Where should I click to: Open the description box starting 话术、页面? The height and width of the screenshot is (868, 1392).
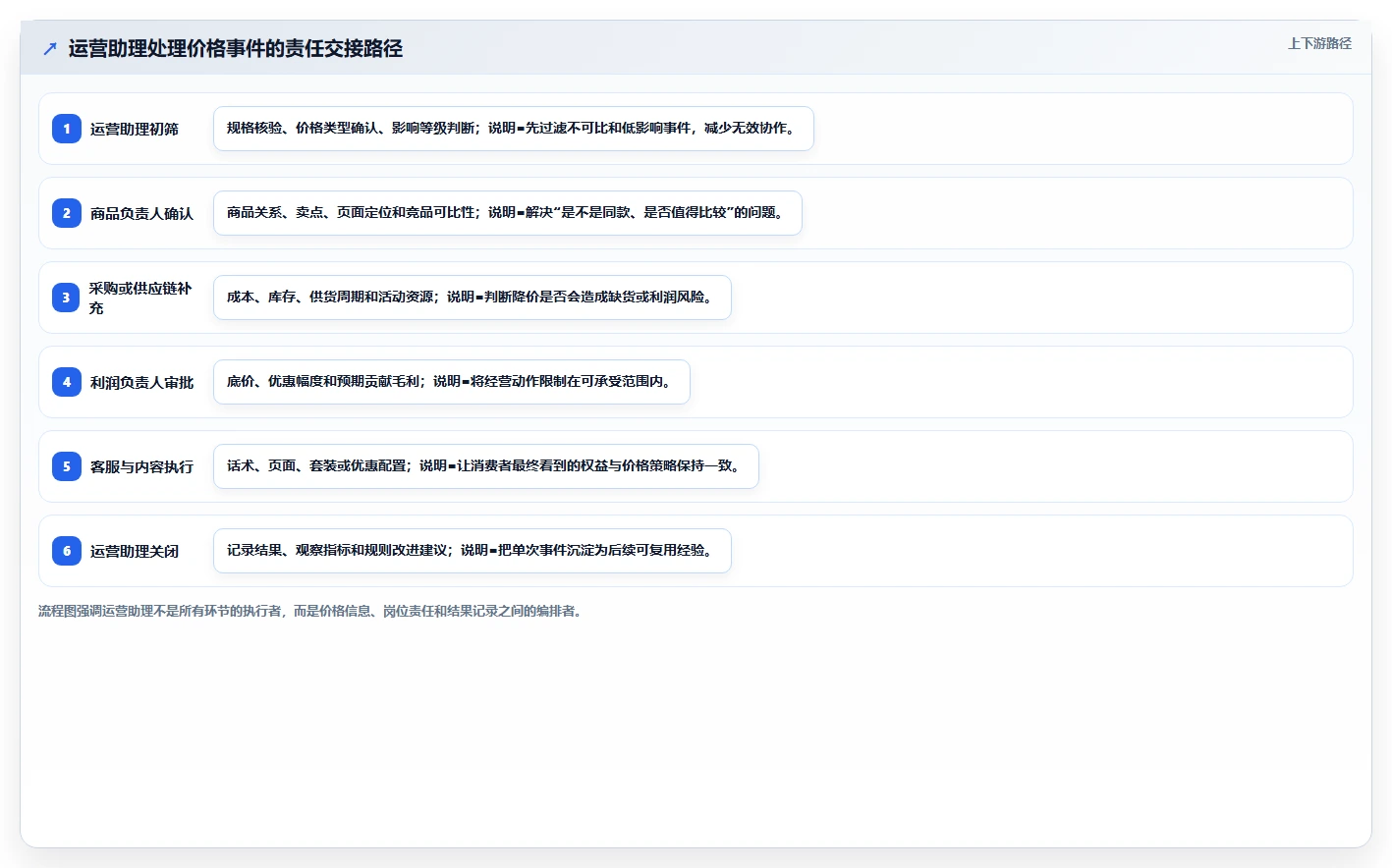486,466
